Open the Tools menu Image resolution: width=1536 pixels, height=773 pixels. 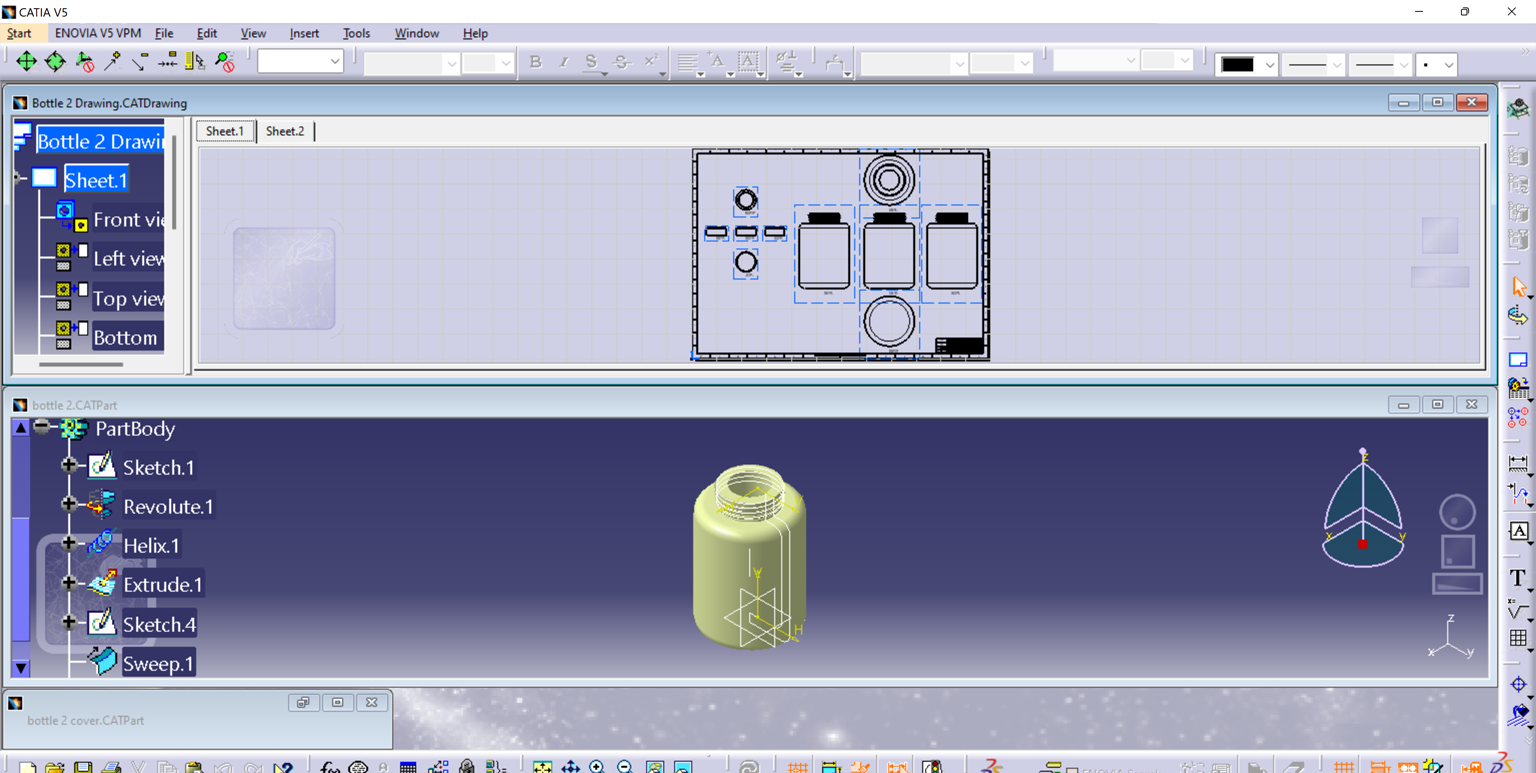(356, 33)
